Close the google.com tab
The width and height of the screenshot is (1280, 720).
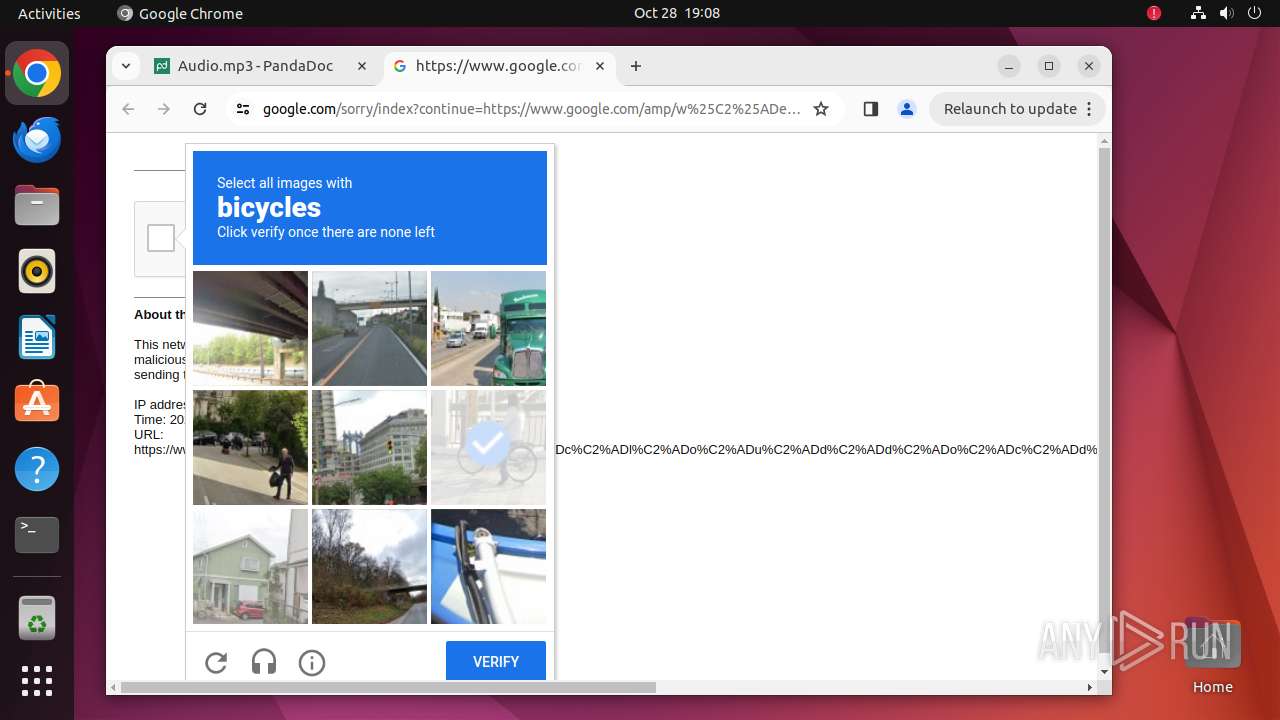(x=600, y=66)
